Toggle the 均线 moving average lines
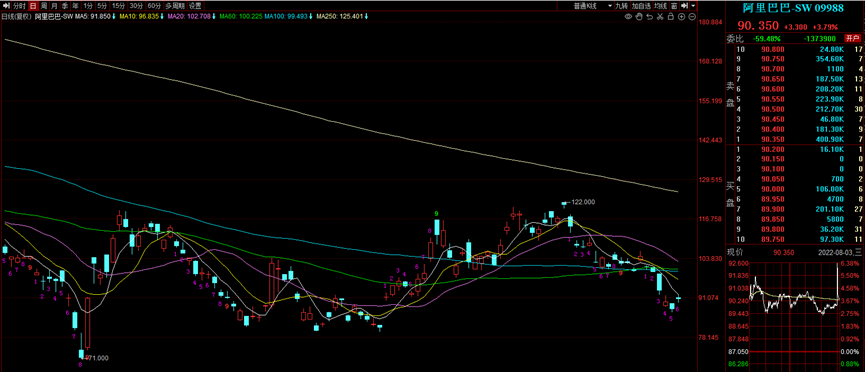 (x=660, y=6)
